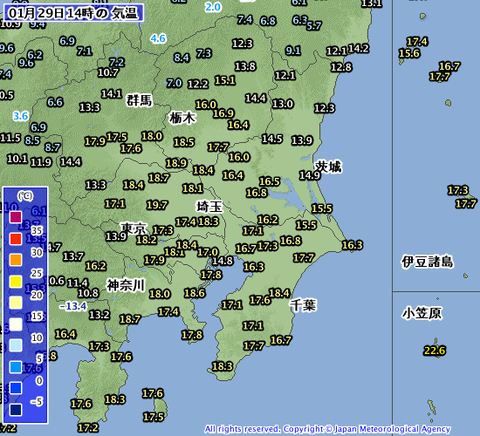Click the bright yellow legend swatch above 20
This screenshot has height=436, width=480.
click(16, 282)
